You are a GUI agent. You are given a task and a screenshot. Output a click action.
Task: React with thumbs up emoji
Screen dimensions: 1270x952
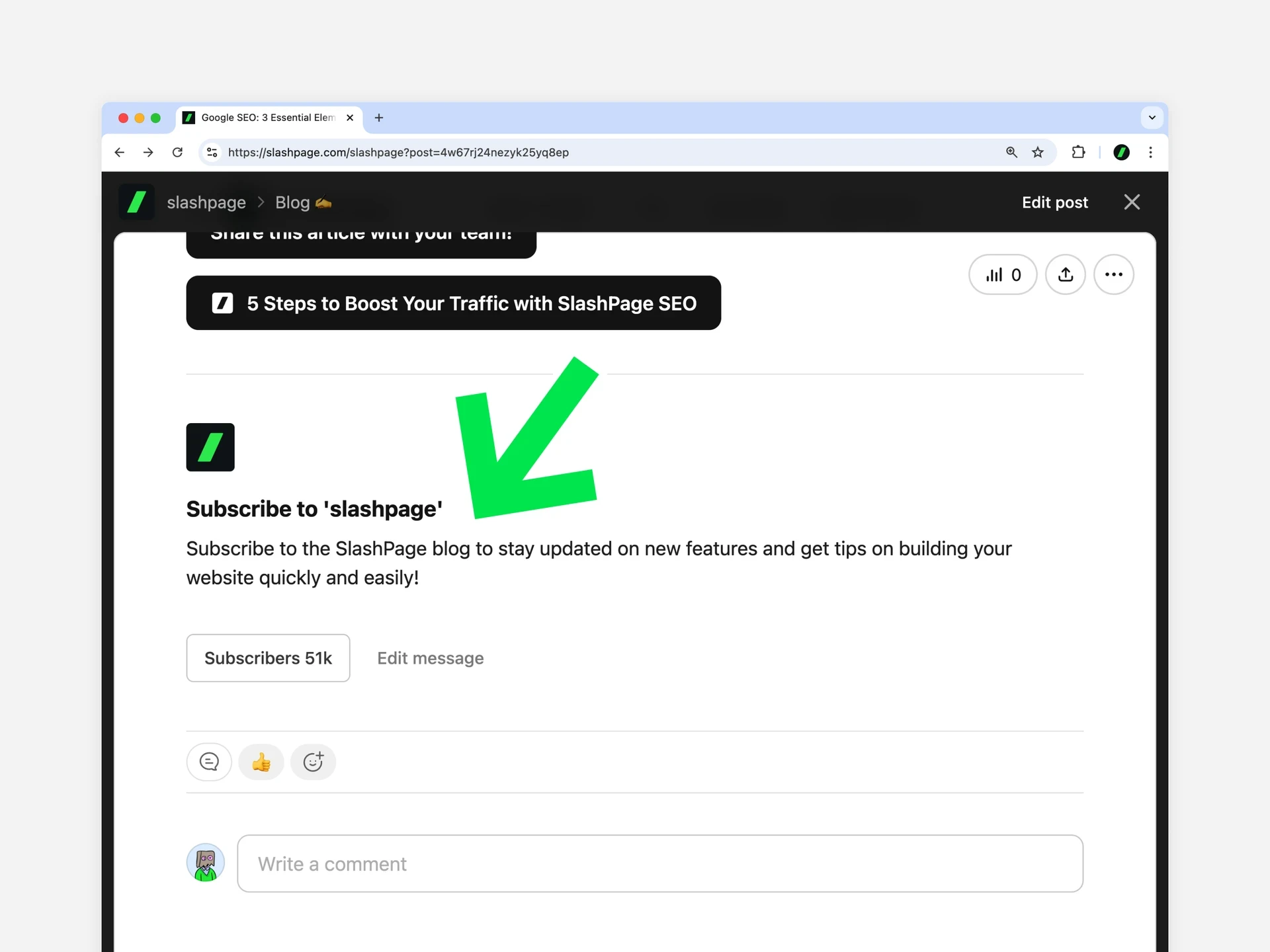click(261, 762)
